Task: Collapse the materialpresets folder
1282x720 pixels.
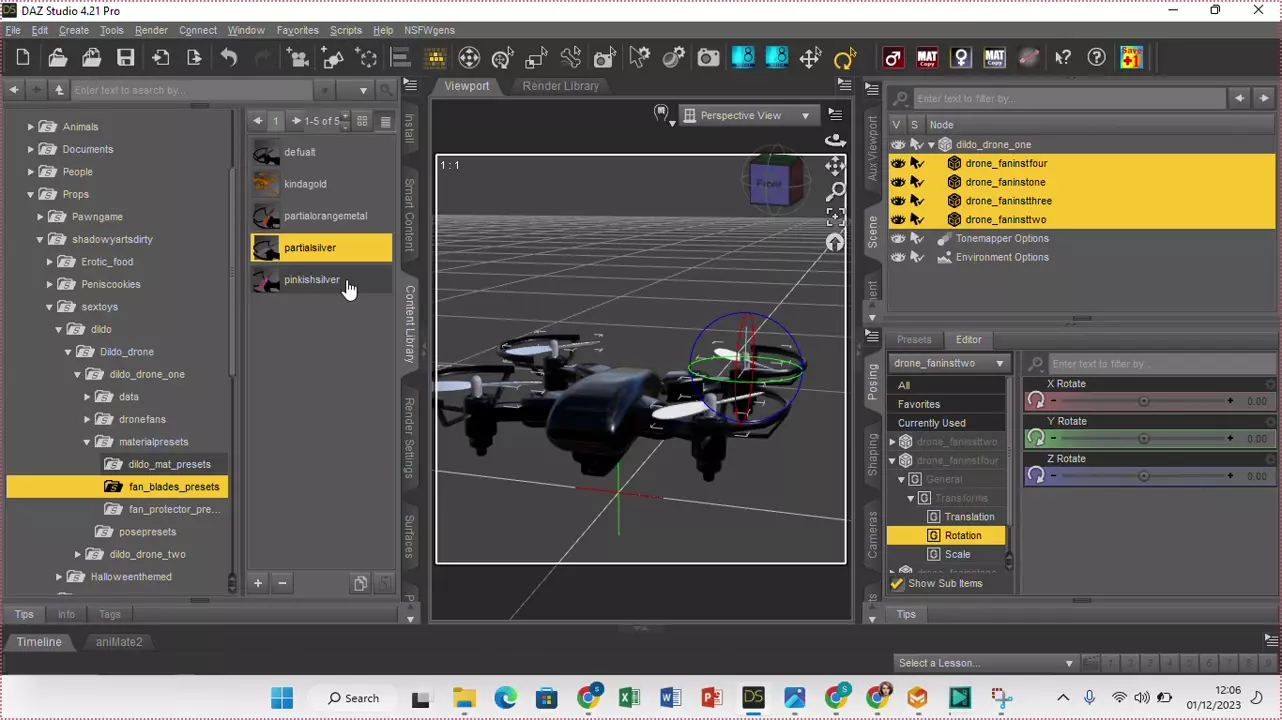Action: click(87, 442)
